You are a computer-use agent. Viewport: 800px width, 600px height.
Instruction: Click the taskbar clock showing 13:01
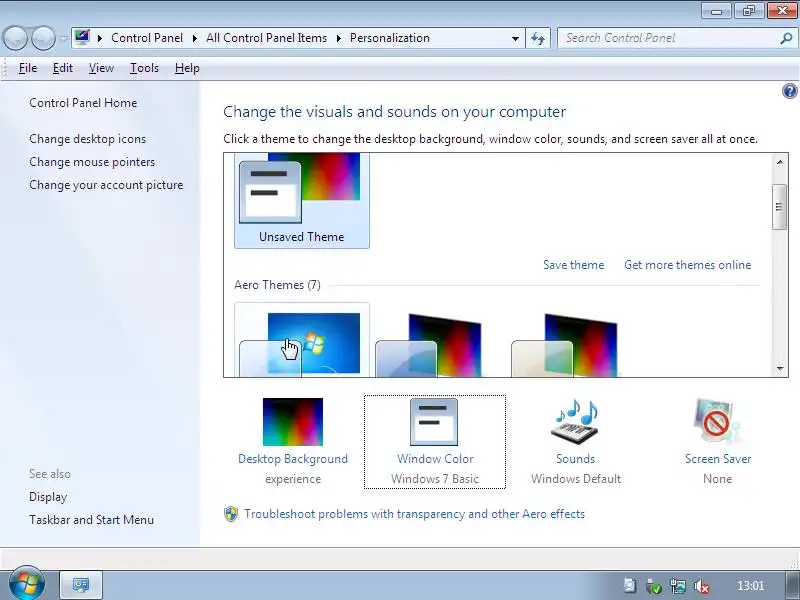click(x=751, y=586)
